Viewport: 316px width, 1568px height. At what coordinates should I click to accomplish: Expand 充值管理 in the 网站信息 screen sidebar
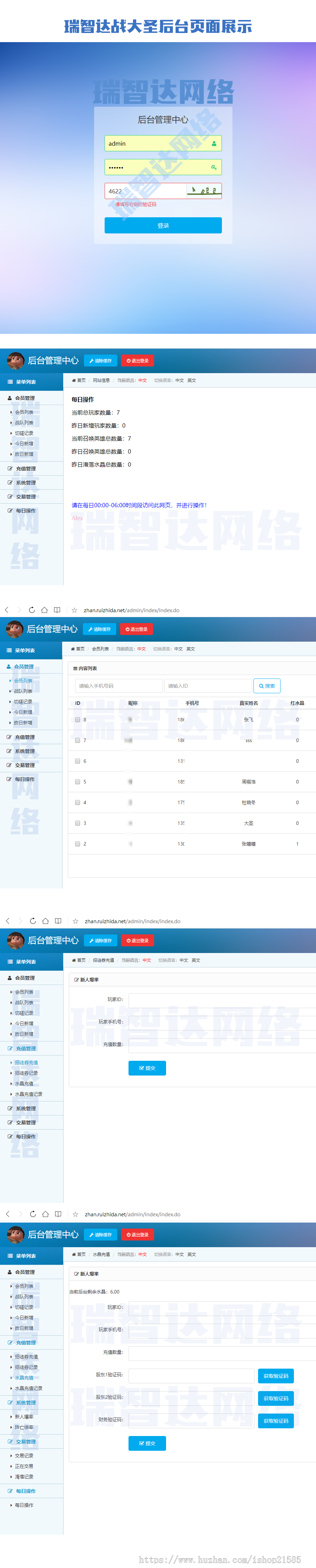tap(32, 469)
